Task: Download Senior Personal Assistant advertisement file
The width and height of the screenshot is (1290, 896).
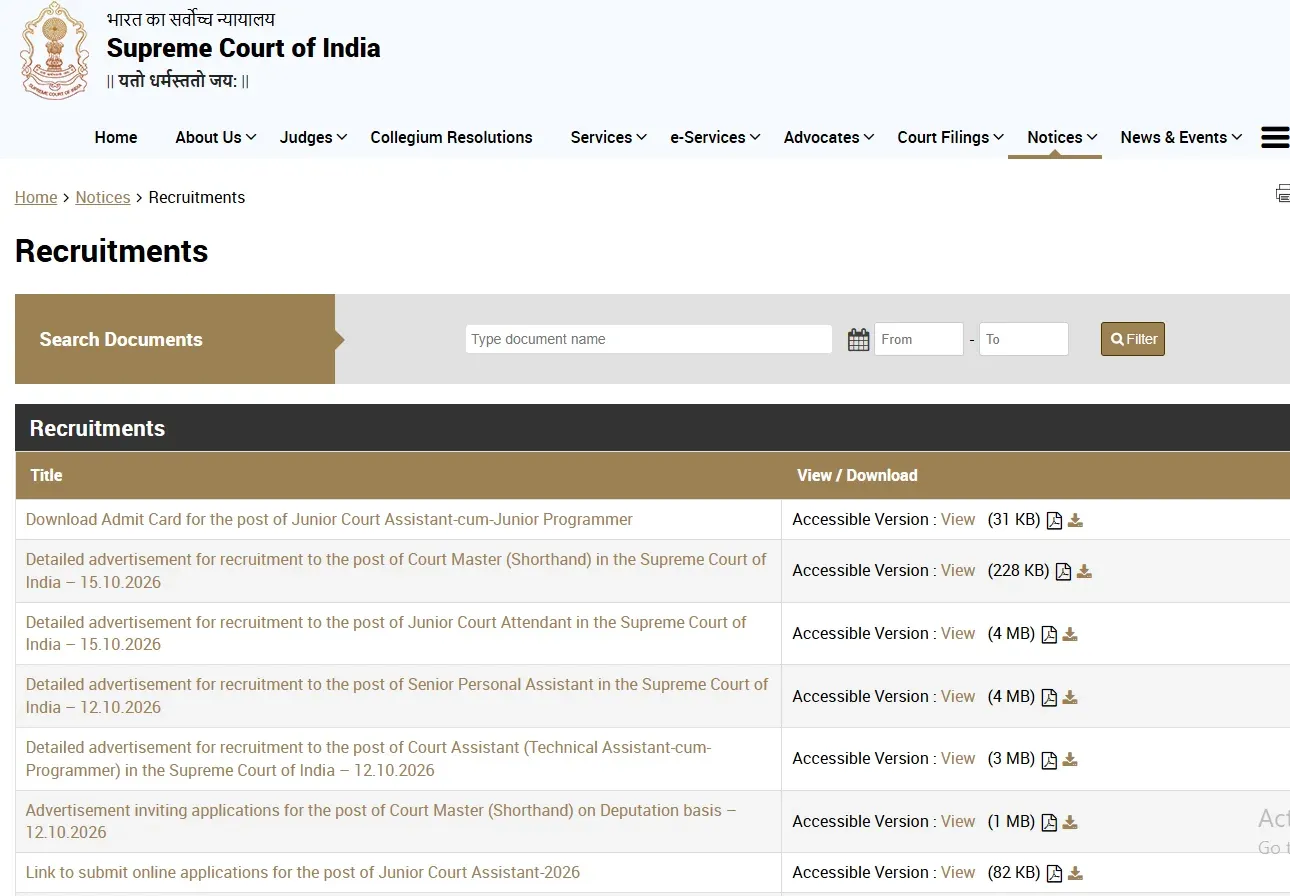Action: click(x=1070, y=697)
